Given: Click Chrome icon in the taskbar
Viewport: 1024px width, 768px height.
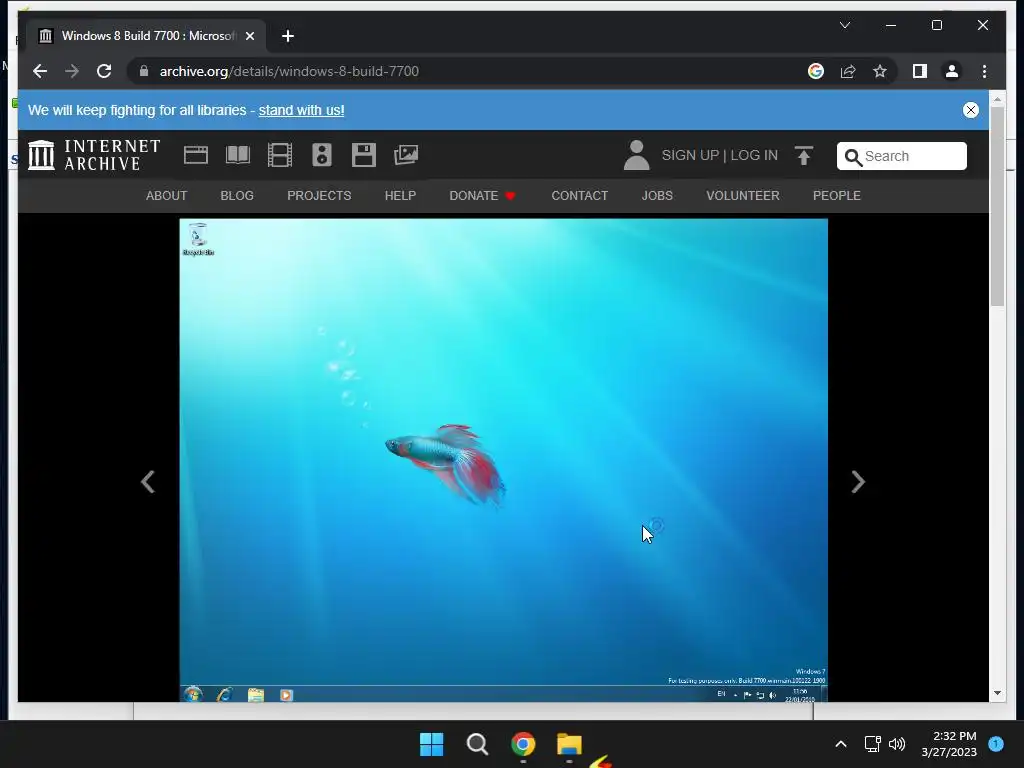Looking at the screenshot, I should click(x=523, y=744).
